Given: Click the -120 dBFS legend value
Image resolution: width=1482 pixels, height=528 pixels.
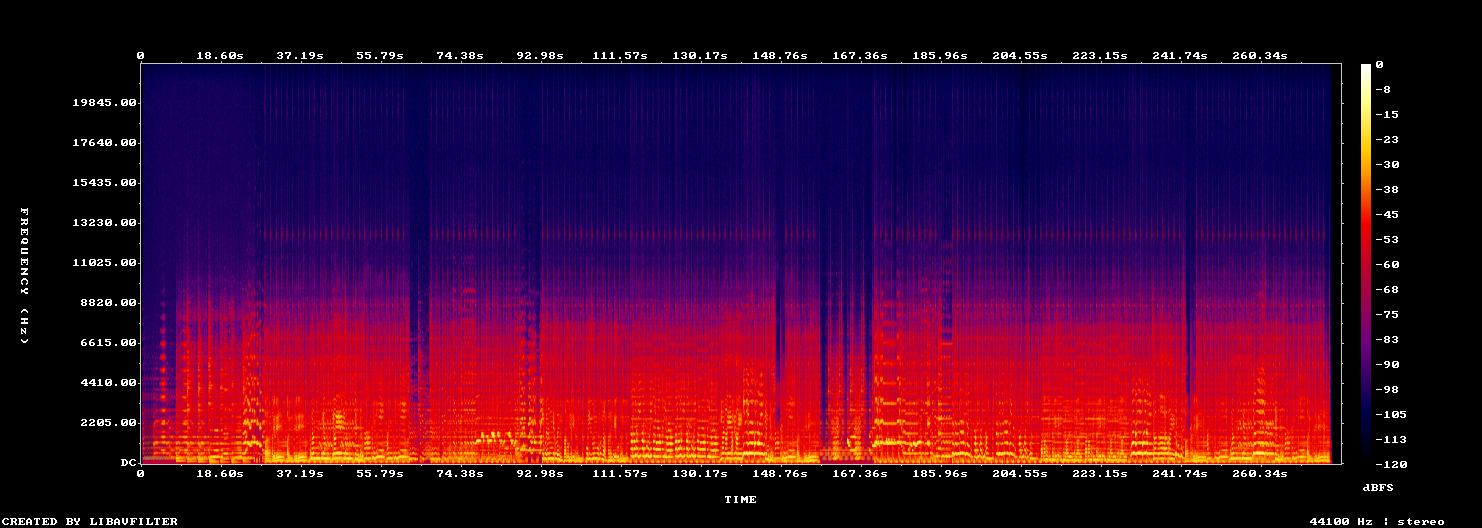Looking at the screenshot, I should click(1390, 464).
